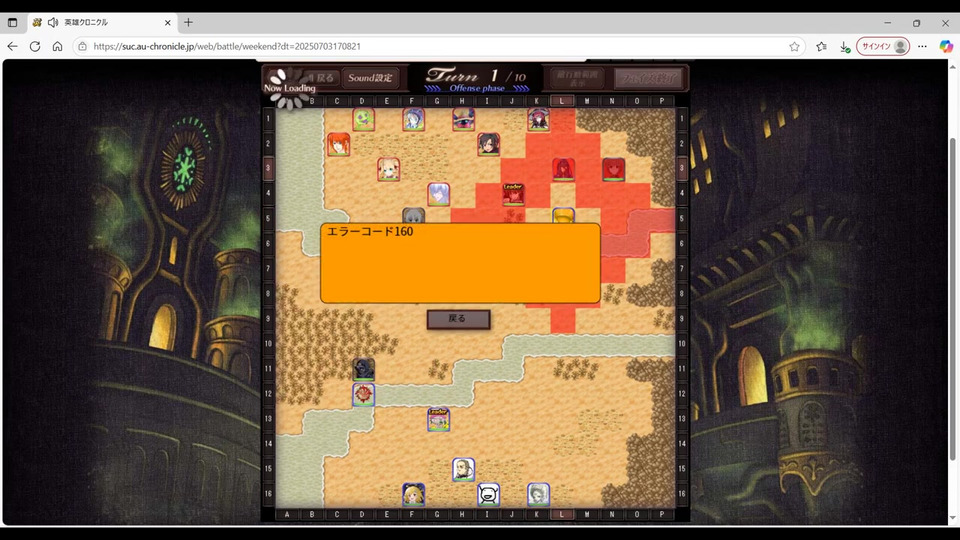The image size is (960, 540).
Task: Reload the page with the refresh icon
Action: (x=35, y=47)
